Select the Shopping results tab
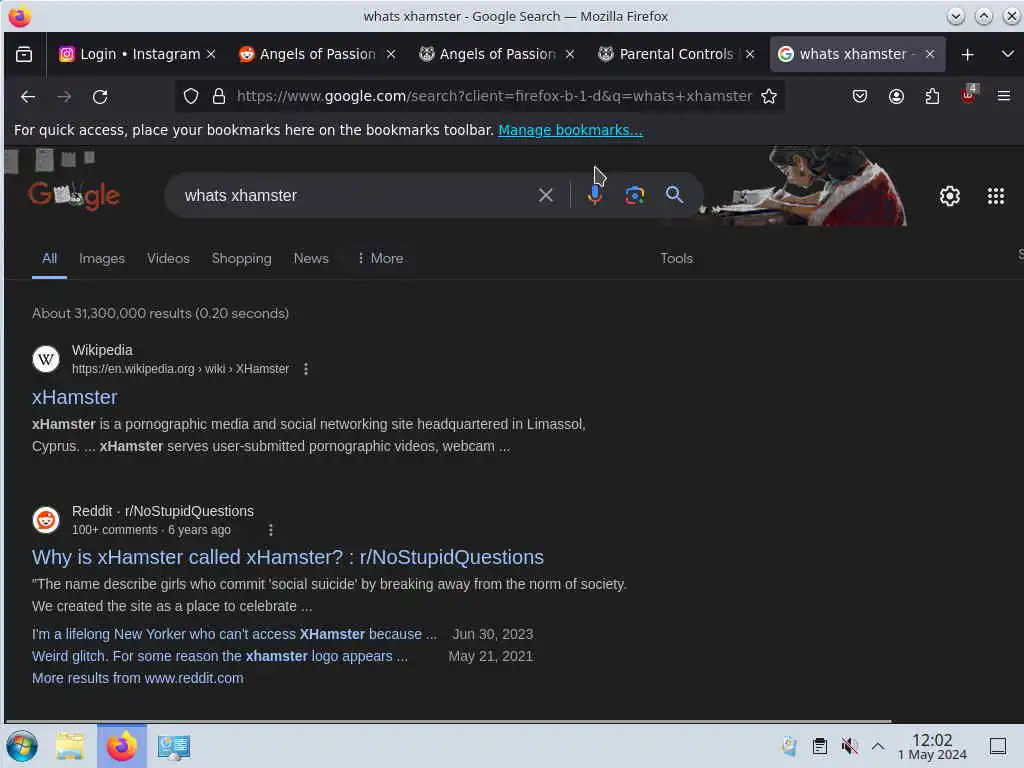The width and height of the screenshot is (1024, 768). coord(242,258)
